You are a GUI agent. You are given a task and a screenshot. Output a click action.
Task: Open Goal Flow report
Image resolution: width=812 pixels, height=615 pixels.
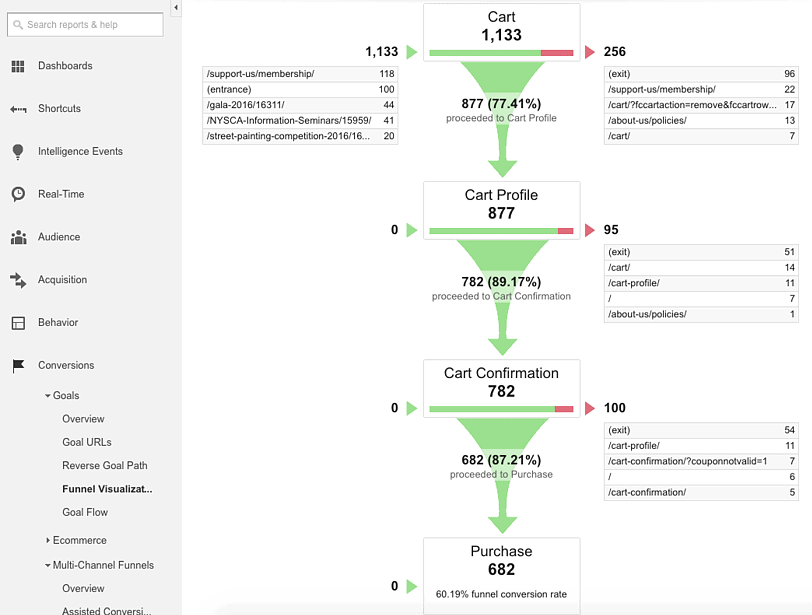click(85, 512)
